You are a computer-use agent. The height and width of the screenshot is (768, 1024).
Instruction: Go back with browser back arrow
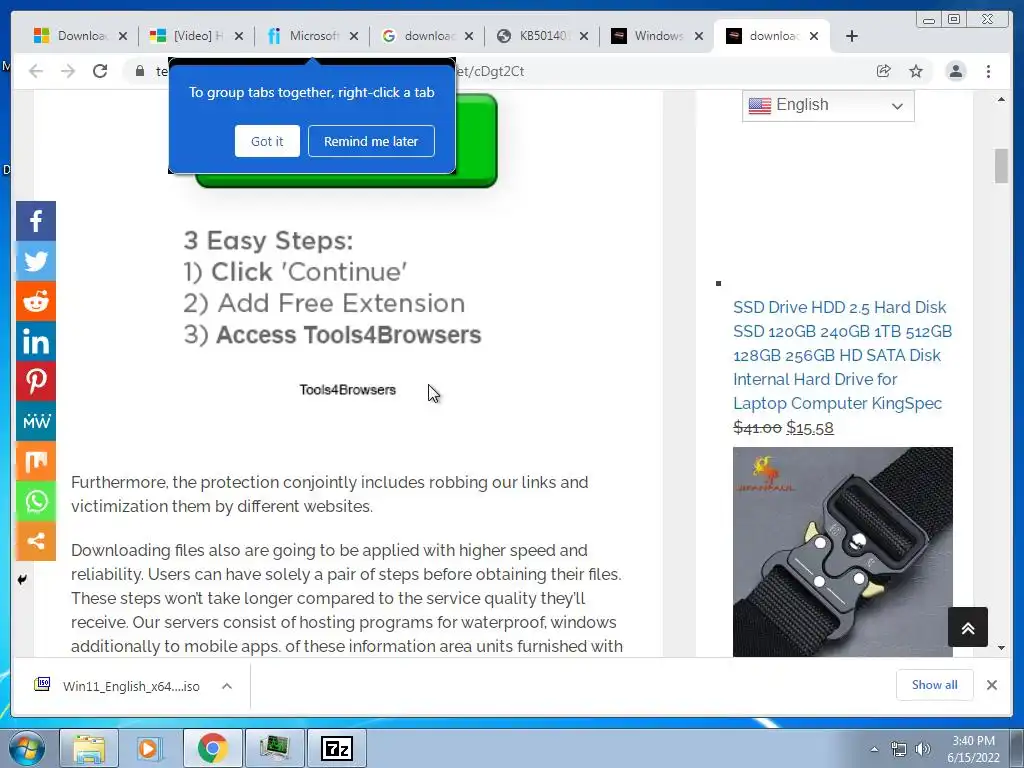tap(36, 71)
